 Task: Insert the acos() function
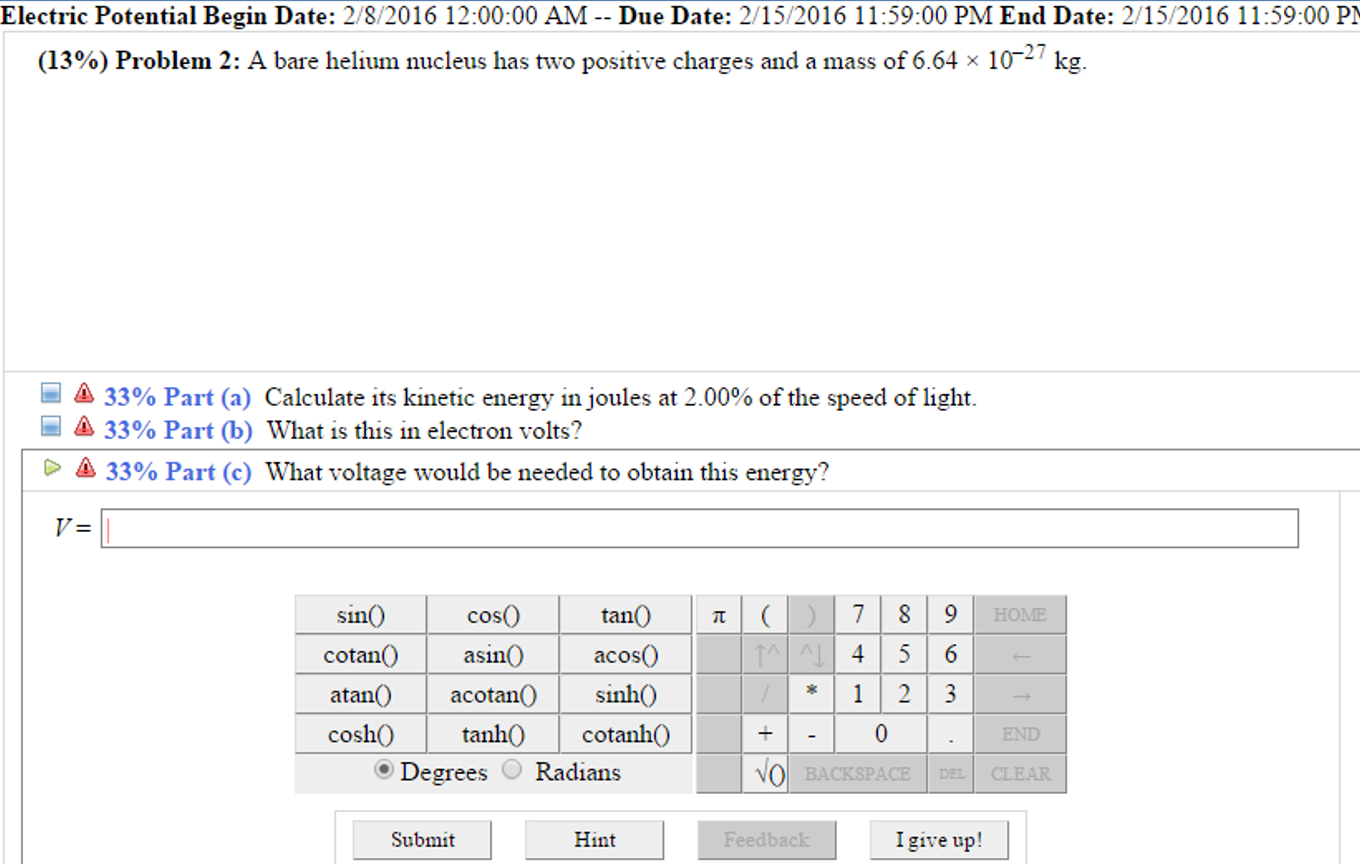625,655
